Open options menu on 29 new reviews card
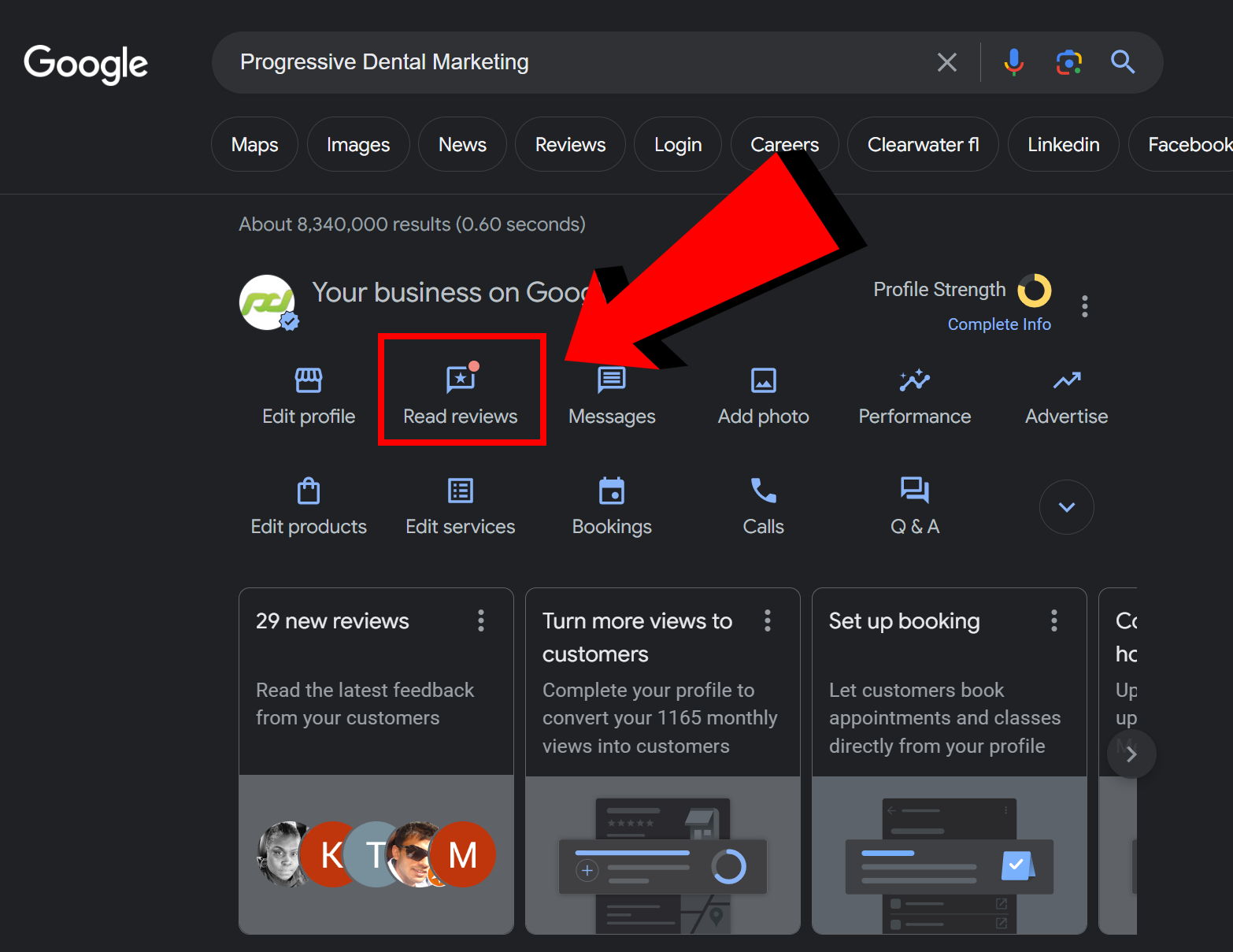Viewport: 1233px width, 952px height. (481, 620)
